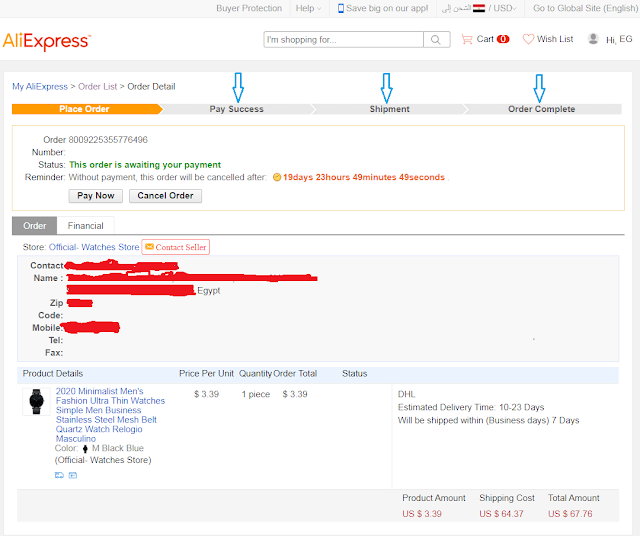Open My AliExpress breadcrumb link
The height and width of the screenshot is (536, 640).
point(40,87)
